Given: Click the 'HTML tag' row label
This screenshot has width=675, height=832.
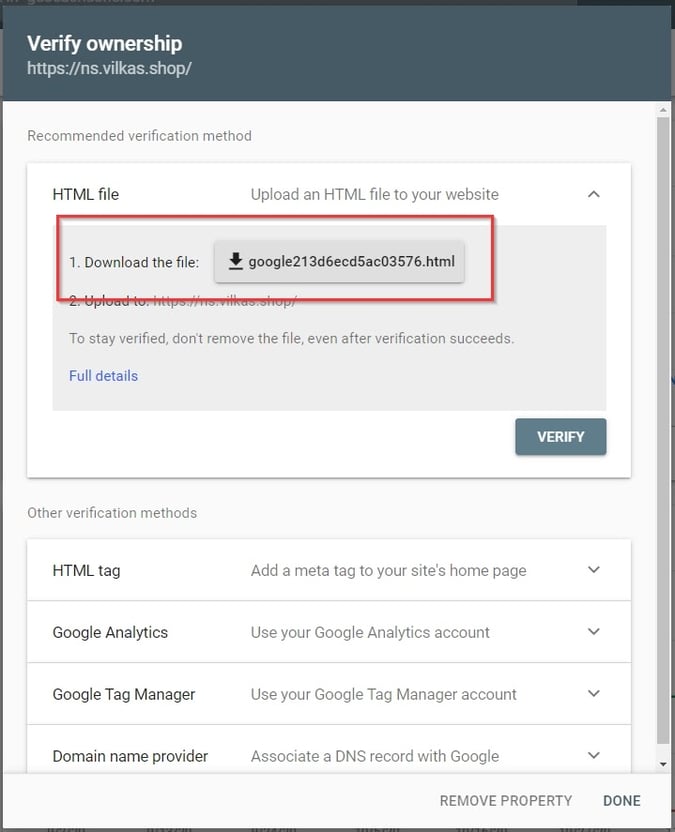Looking at the screenshot, I should coord(86,570).
